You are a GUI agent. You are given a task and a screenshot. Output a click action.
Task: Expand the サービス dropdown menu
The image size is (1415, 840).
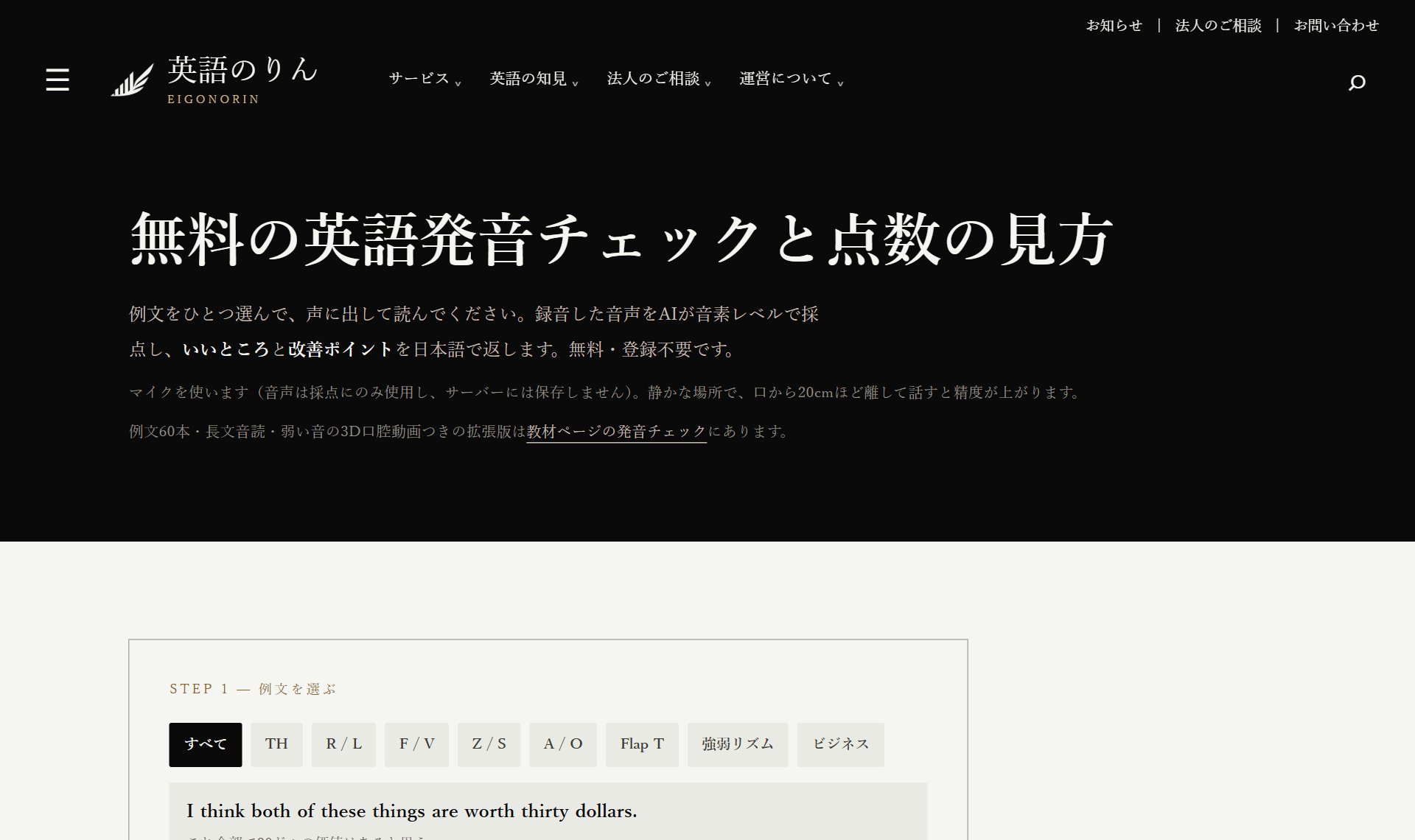pos(425,79)
